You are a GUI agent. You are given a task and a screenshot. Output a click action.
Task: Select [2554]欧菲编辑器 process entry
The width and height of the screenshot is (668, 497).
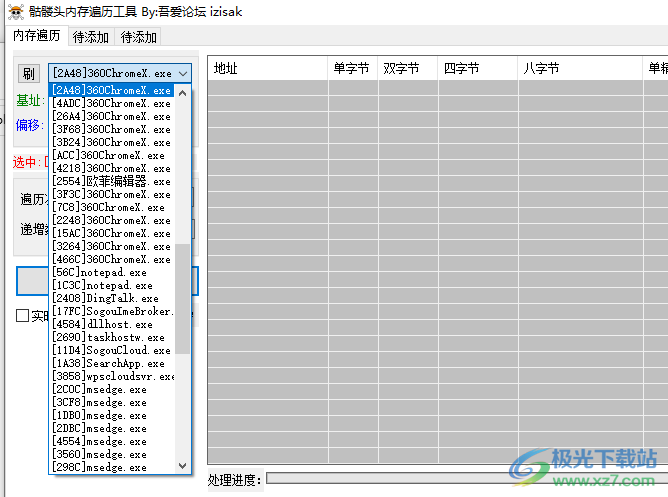click(108, 182)
